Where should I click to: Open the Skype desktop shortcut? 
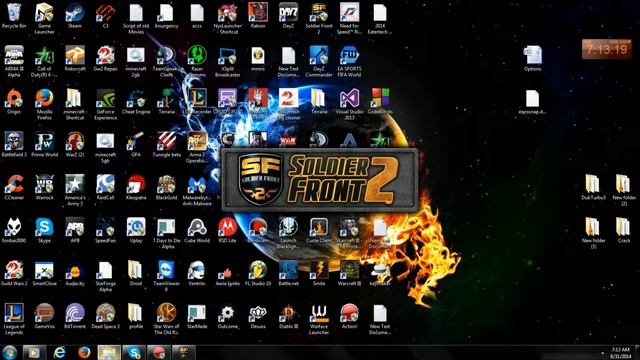(44, 231)
